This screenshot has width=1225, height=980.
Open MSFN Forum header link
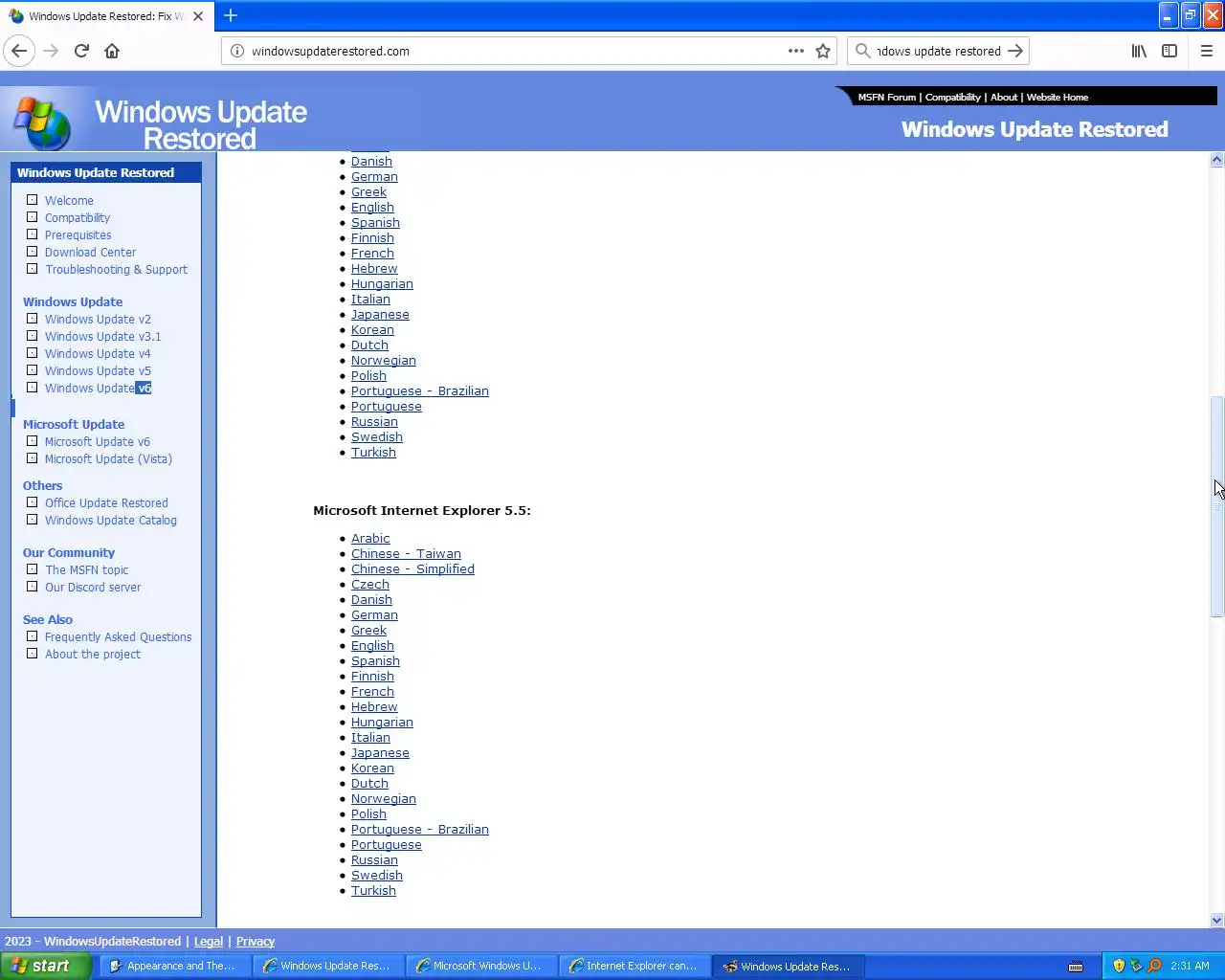point(886,97)
